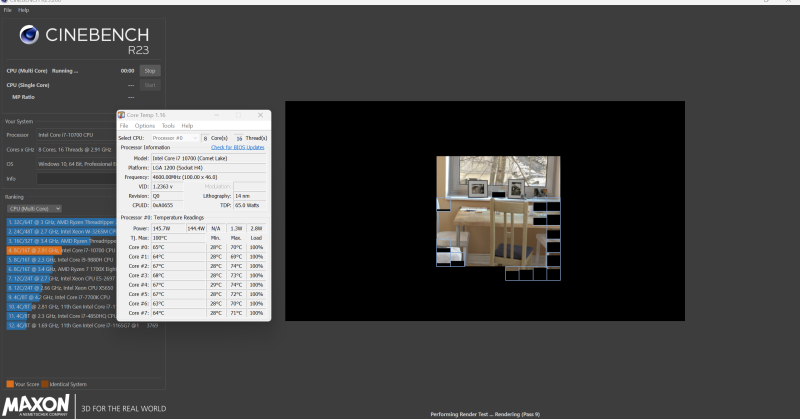Click the CPU Single Core Start button

point(150,84)
